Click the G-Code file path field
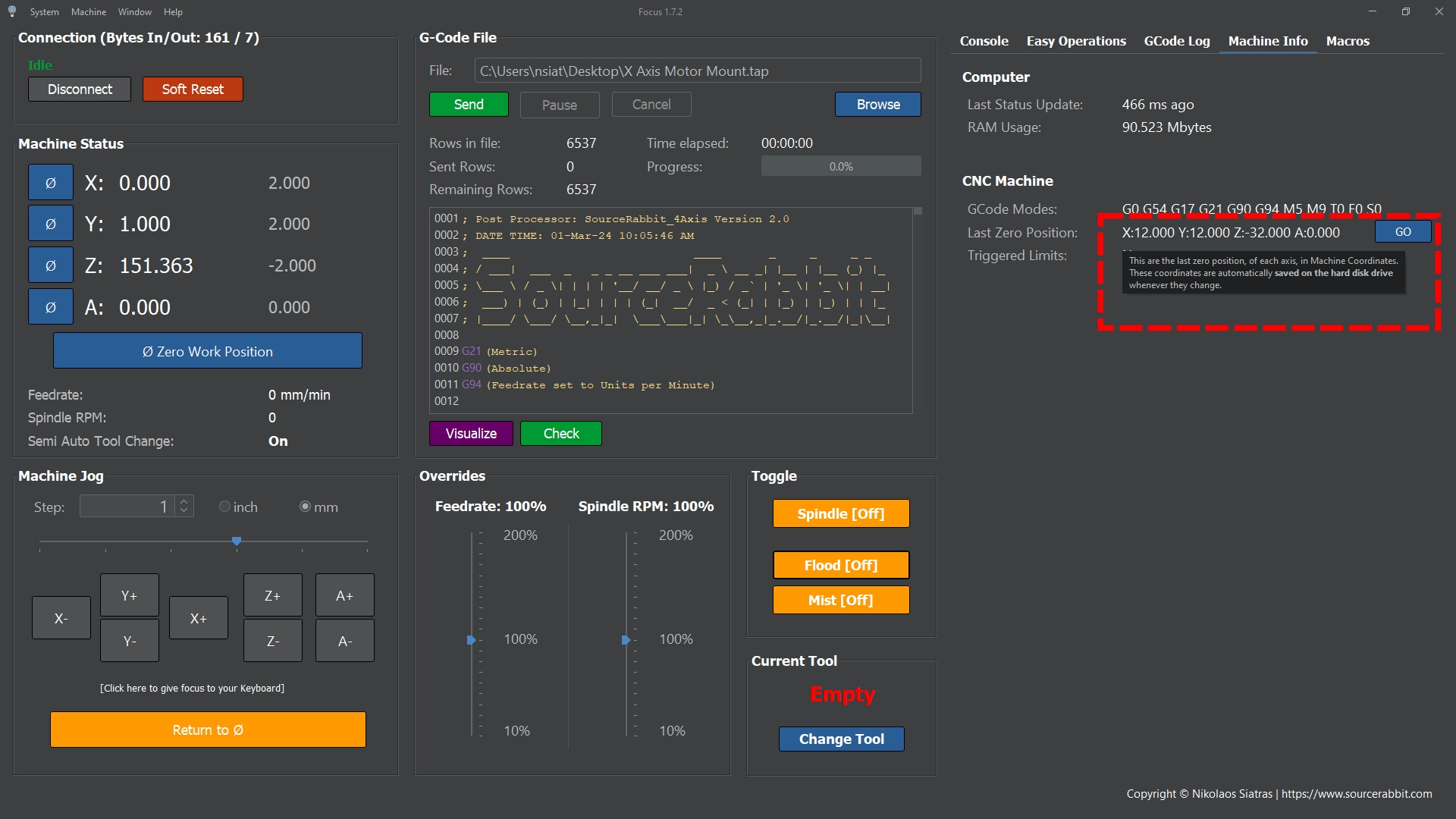The width and height of the screenshot is (1456, 819). 697,71
